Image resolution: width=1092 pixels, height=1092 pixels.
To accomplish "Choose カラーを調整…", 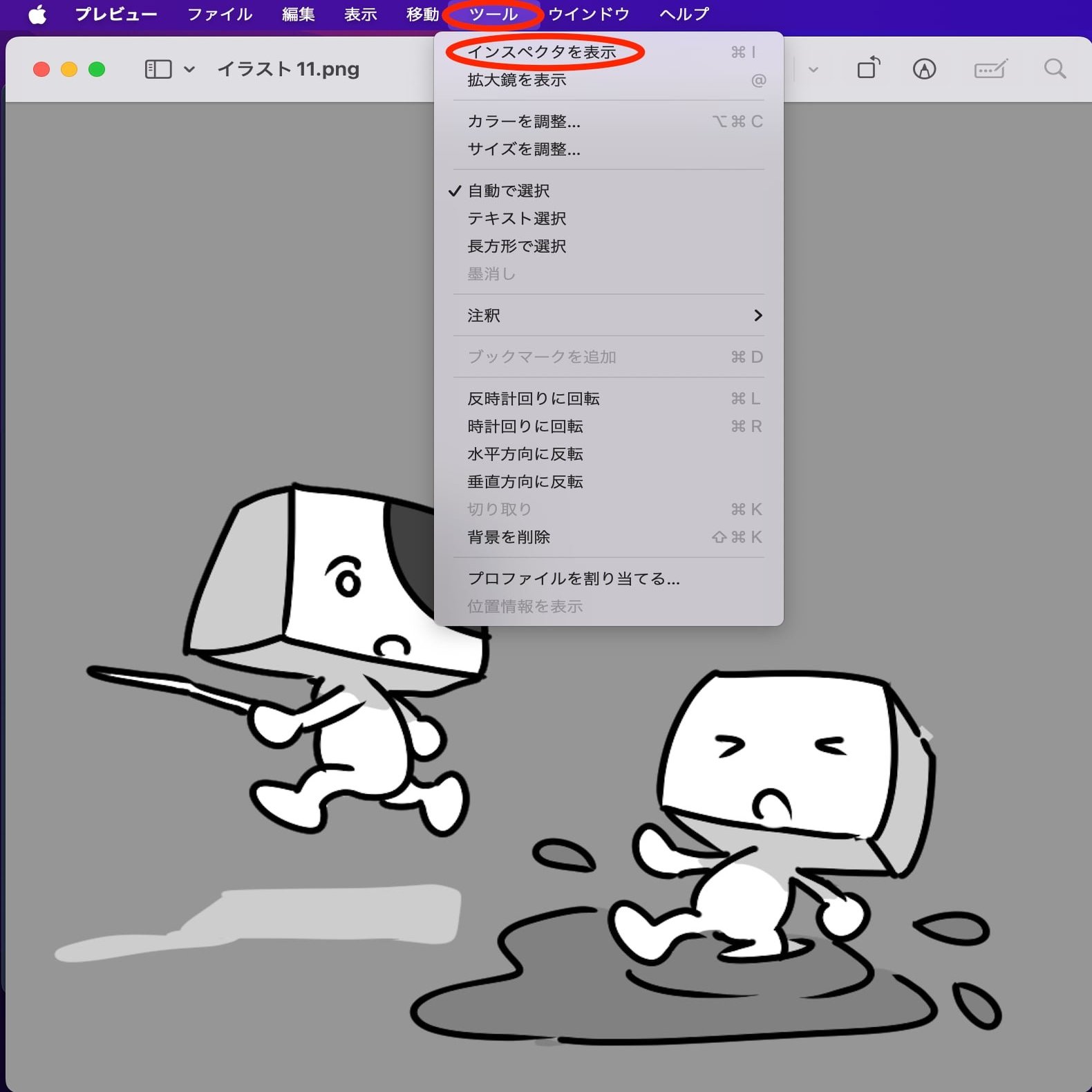I will tap(609, 122).
